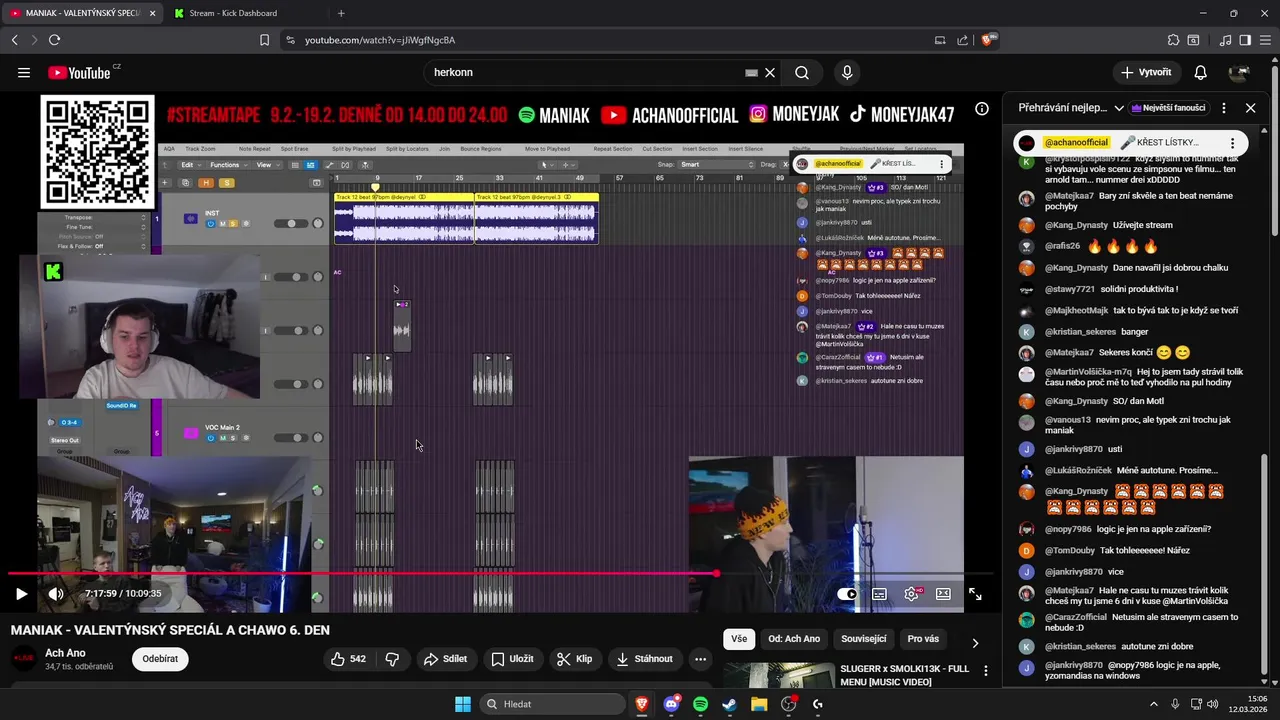The width and height of the screenshot is (1280, 720).
Task: Select the Pro vás chip
Action: 923,639
